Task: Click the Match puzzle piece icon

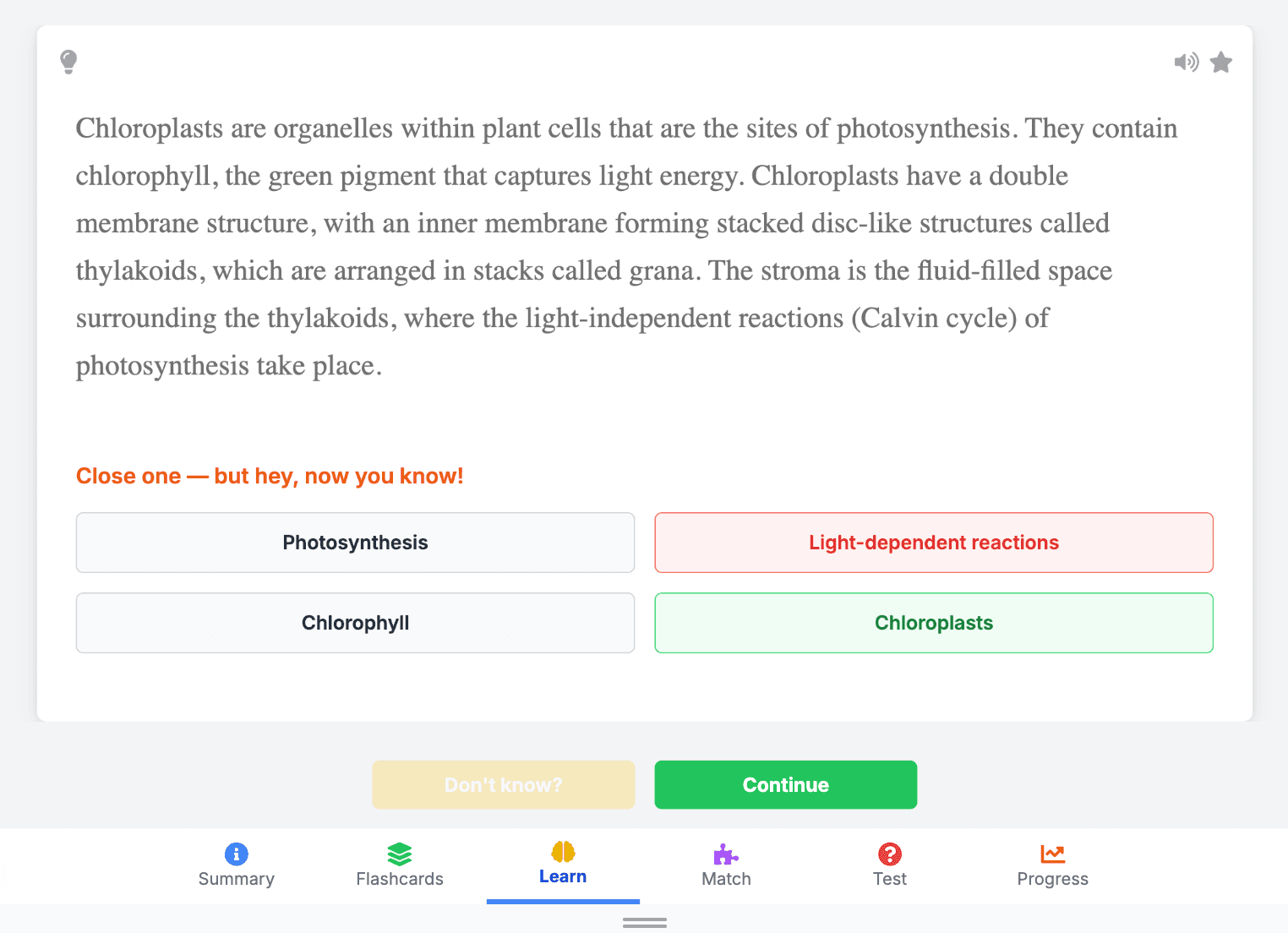Action: [x=726, y=854]
